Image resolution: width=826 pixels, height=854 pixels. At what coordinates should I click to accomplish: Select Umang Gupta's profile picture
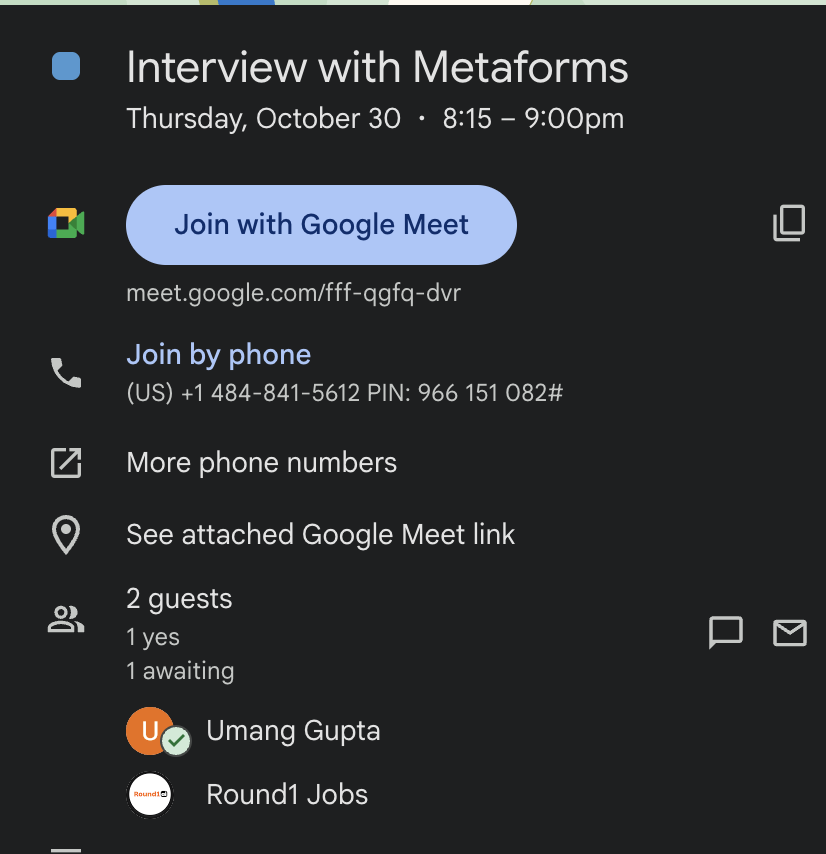[x=149, y=731]
